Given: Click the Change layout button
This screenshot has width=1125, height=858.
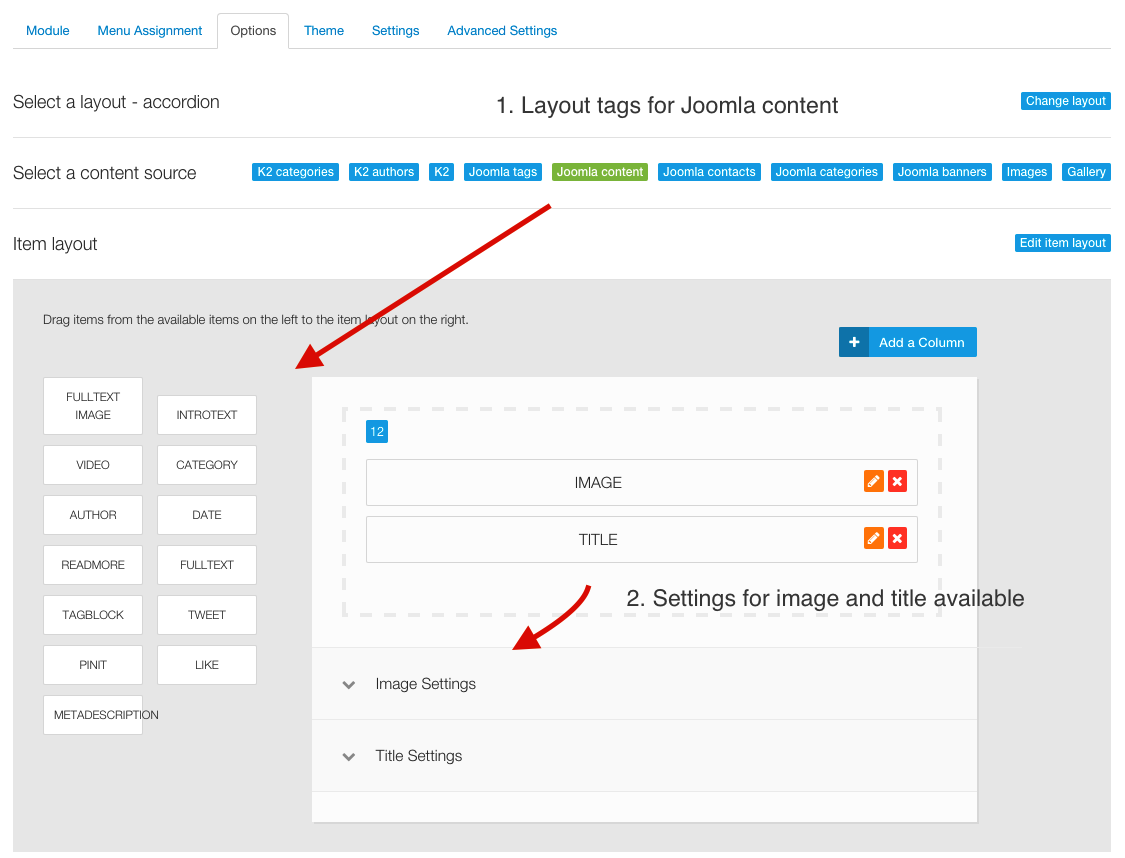Looking at the screenshot, I should [1065, 101].
